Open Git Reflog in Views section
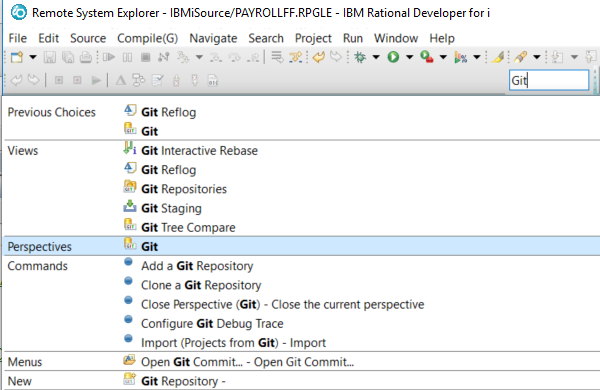The width and height of the screenshot is (600, 390). (168, 170)
